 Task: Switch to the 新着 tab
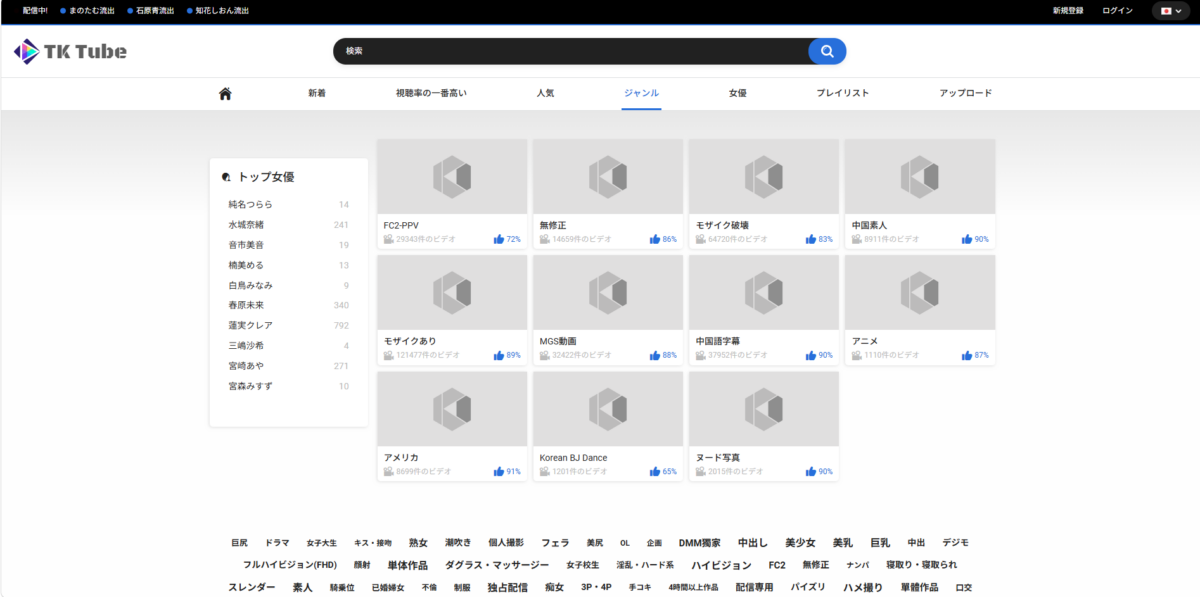[x=317, y=93]
